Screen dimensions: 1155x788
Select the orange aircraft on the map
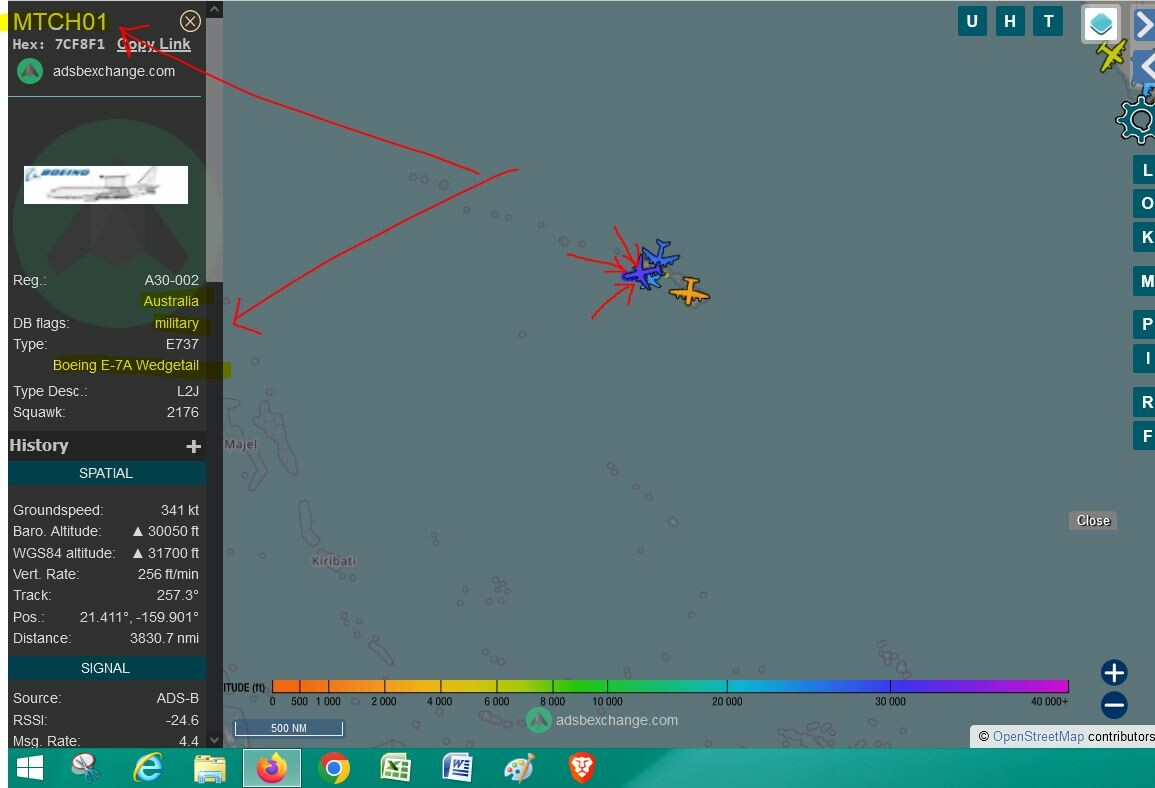click(689, 292)
